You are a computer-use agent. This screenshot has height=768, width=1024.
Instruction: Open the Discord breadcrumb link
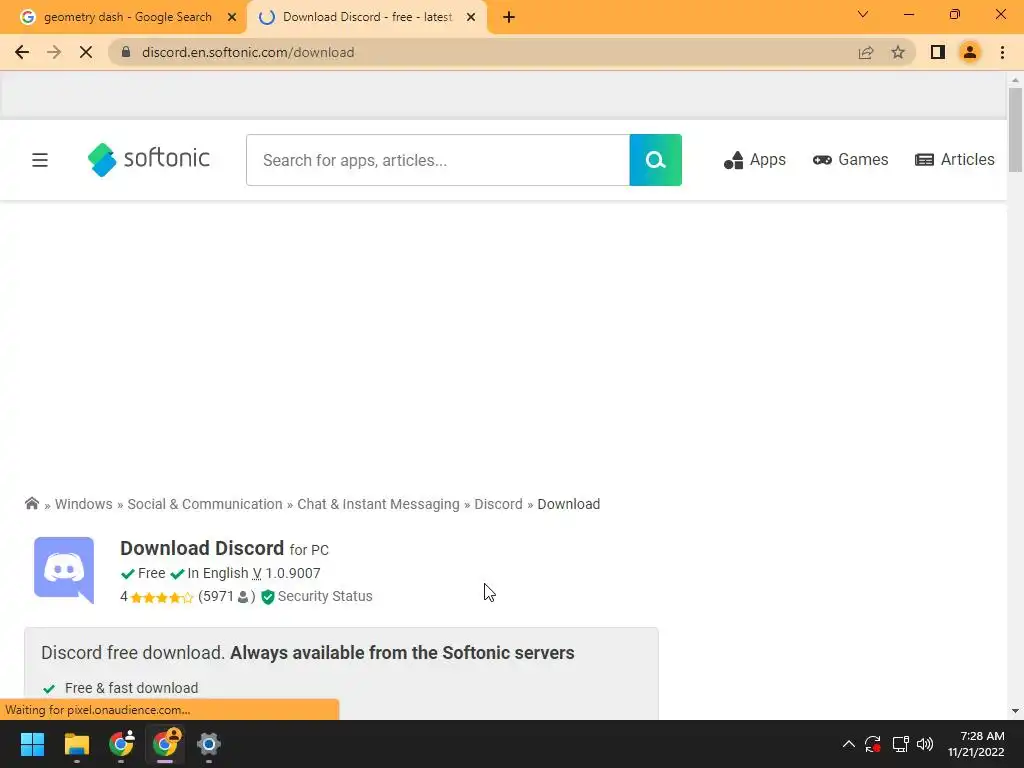[x=498, y=504]
